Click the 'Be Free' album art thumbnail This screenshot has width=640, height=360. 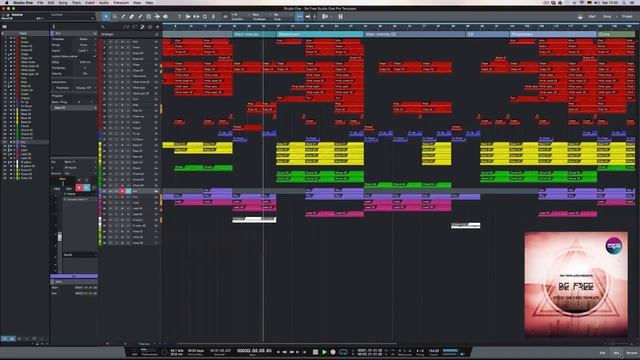pyautogui.click(x=576, y=284)
